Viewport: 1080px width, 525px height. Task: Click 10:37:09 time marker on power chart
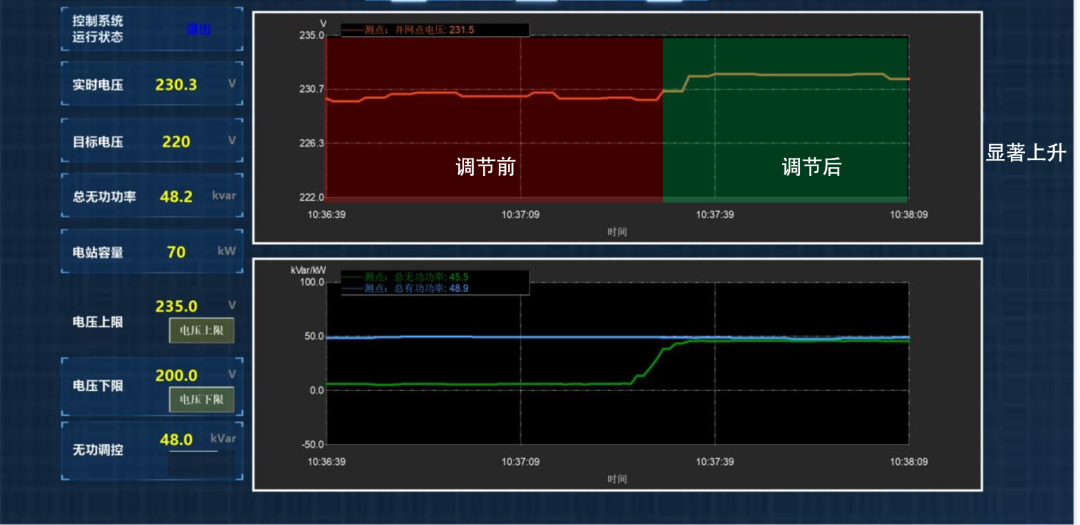pyautogui.click(x=520, y=462)
